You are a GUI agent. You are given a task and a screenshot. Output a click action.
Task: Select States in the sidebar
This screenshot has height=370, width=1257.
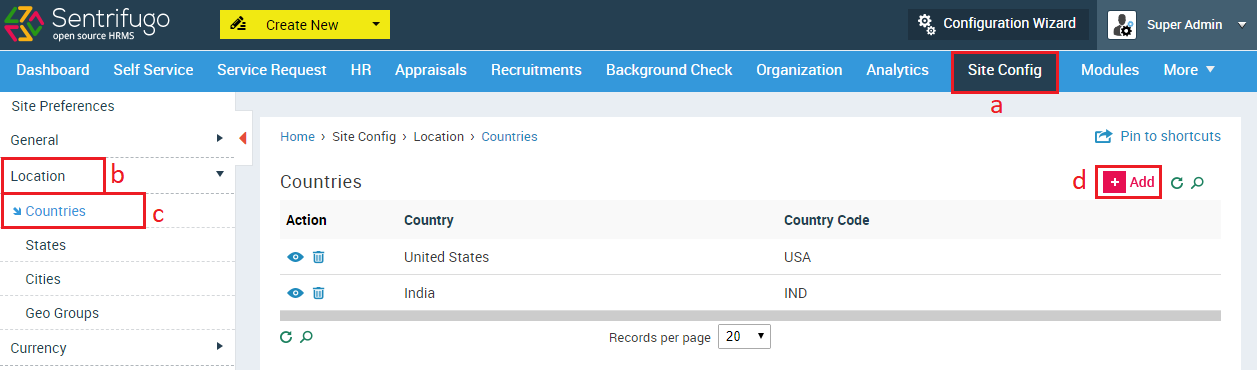(46, 245)
